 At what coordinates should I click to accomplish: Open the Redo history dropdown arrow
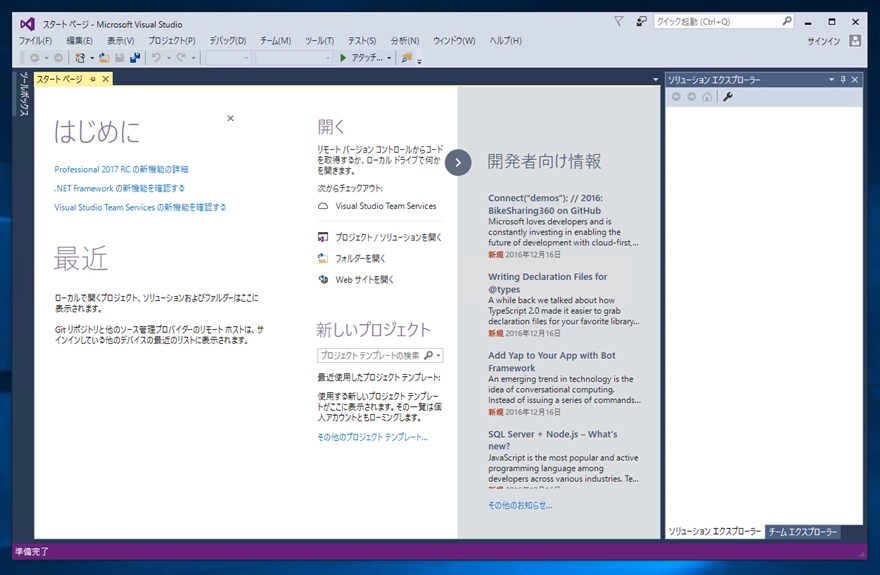193,58
